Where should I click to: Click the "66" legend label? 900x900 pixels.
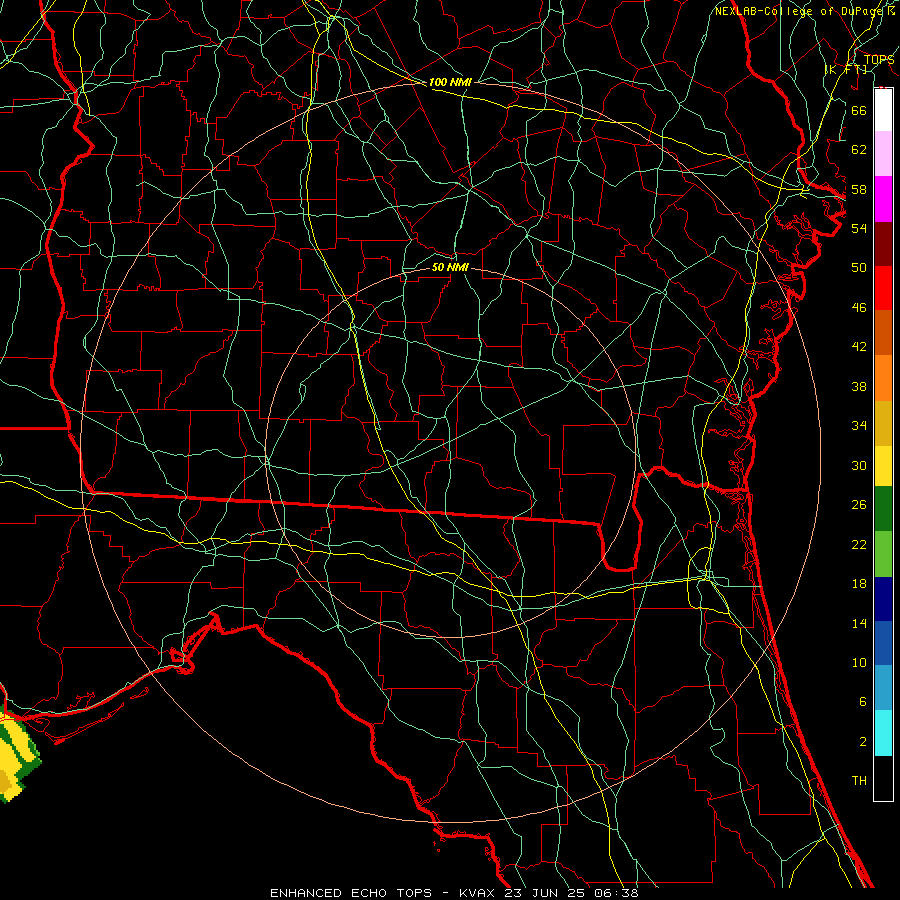(x=859, y=110)
